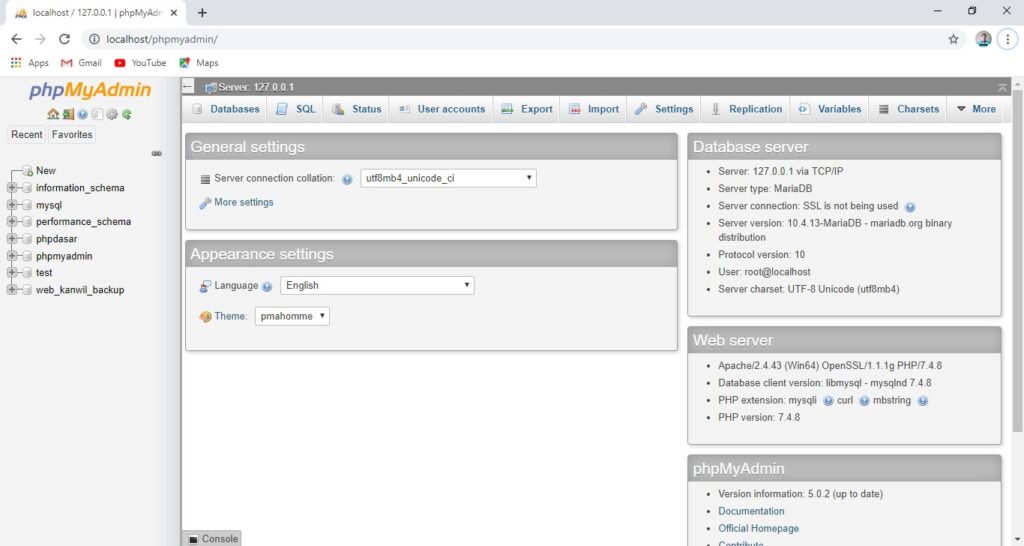This screenshot has height=546, width=1024.
Task: Click the help icon next to mysqli extension
Action: pyautogui.click(x=828, y=400)
